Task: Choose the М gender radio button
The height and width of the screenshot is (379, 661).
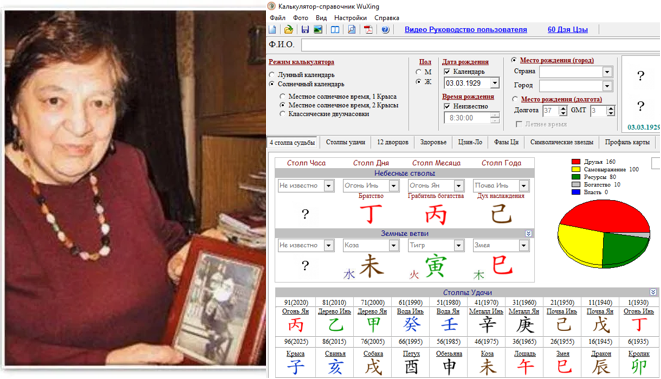Action: click(418, 72)
